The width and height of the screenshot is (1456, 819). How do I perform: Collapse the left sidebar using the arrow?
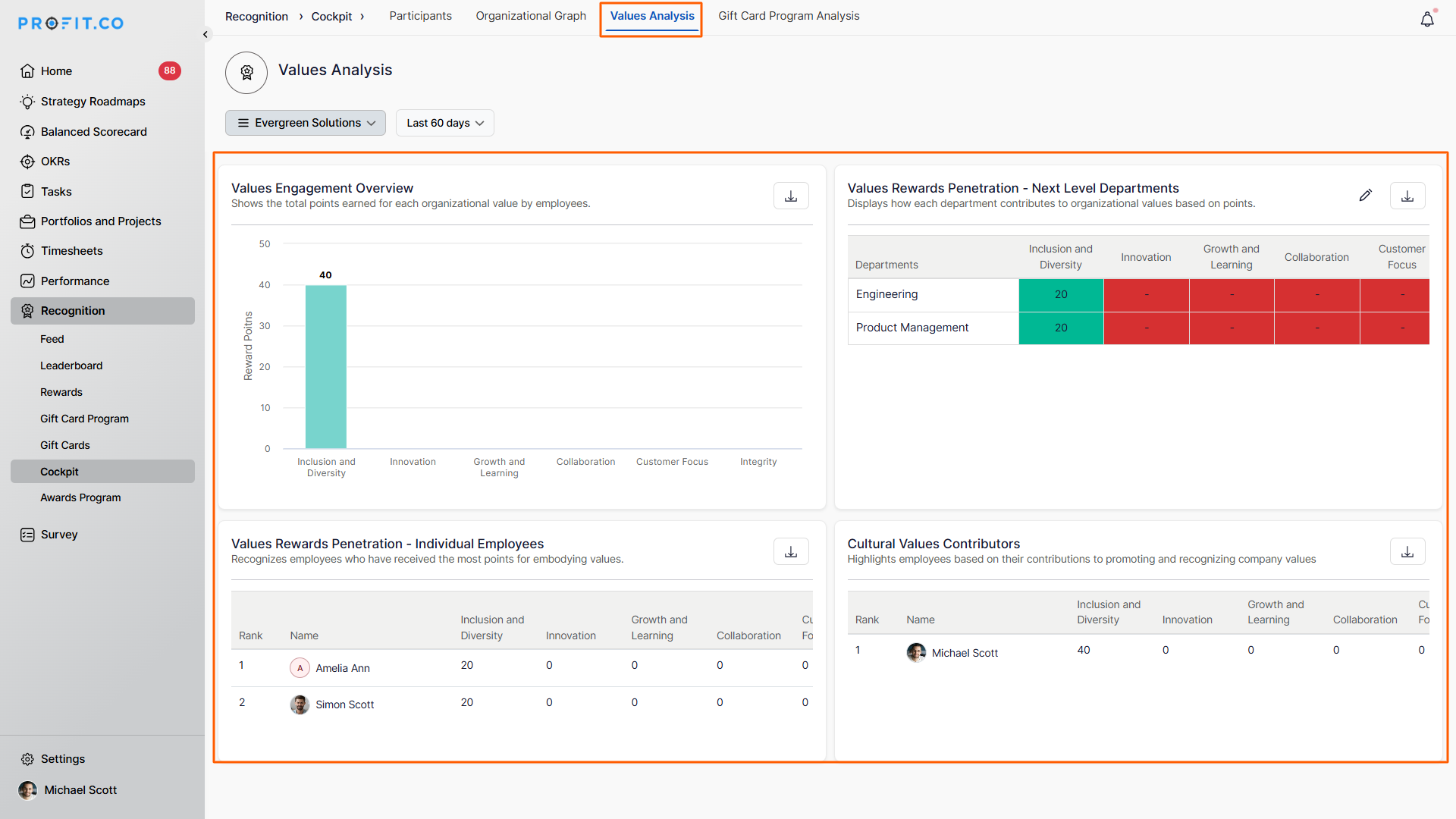coord(206,34)
